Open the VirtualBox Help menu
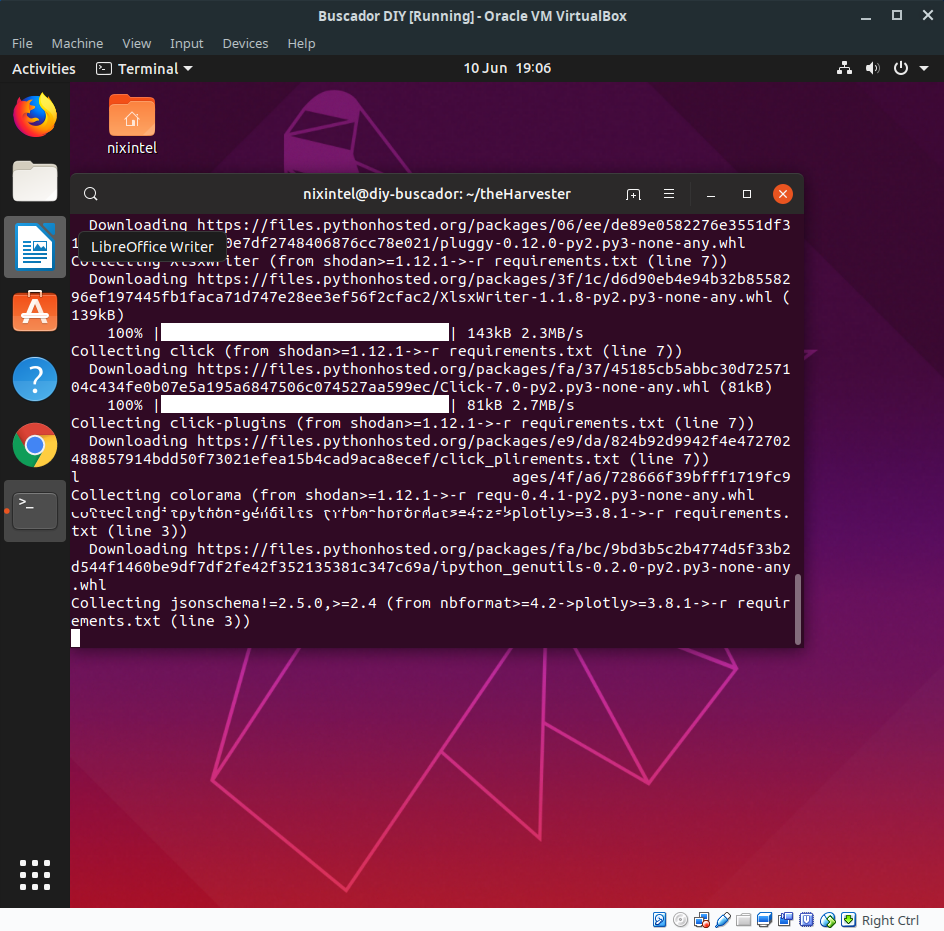The width and height of the screenshot is (944, 931). (301, 43)
